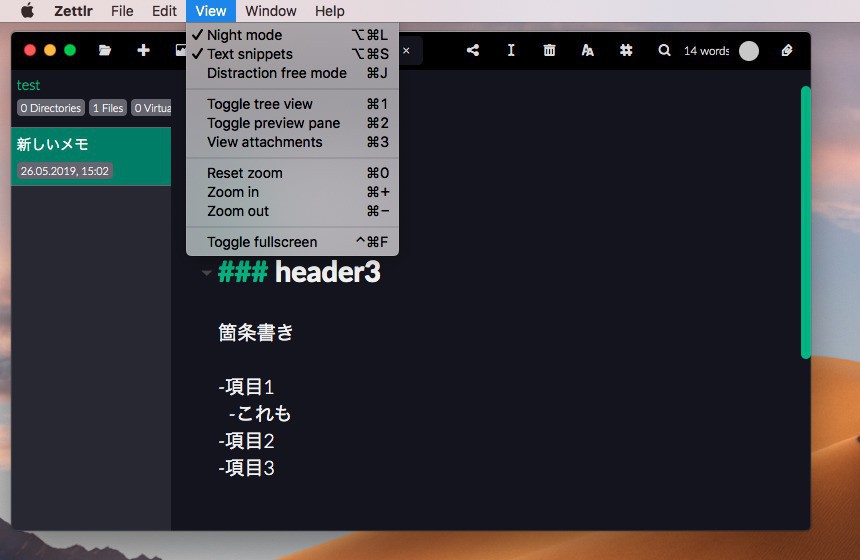Close the View menu via its title
This screenshot has width=860, height=560.
point(211,11)
